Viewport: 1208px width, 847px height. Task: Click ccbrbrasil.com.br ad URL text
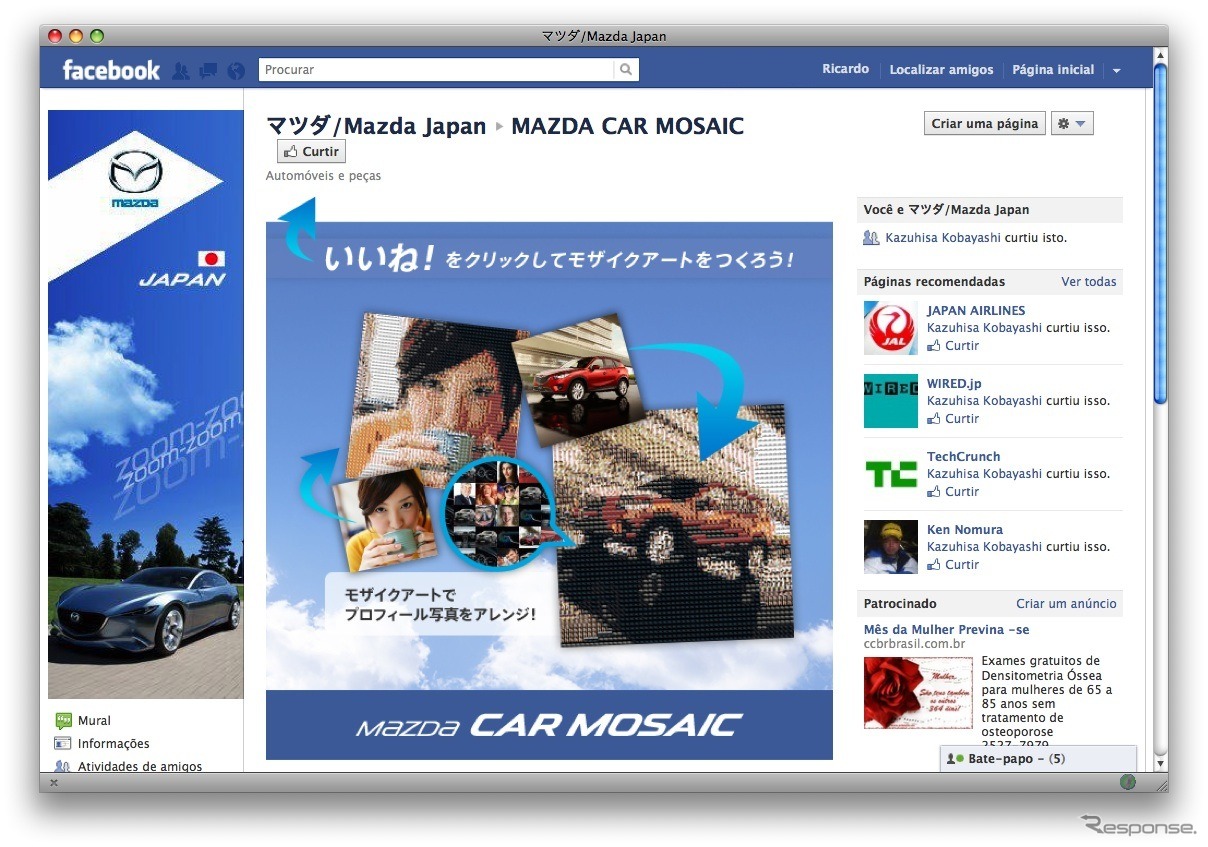click(914, 644)
